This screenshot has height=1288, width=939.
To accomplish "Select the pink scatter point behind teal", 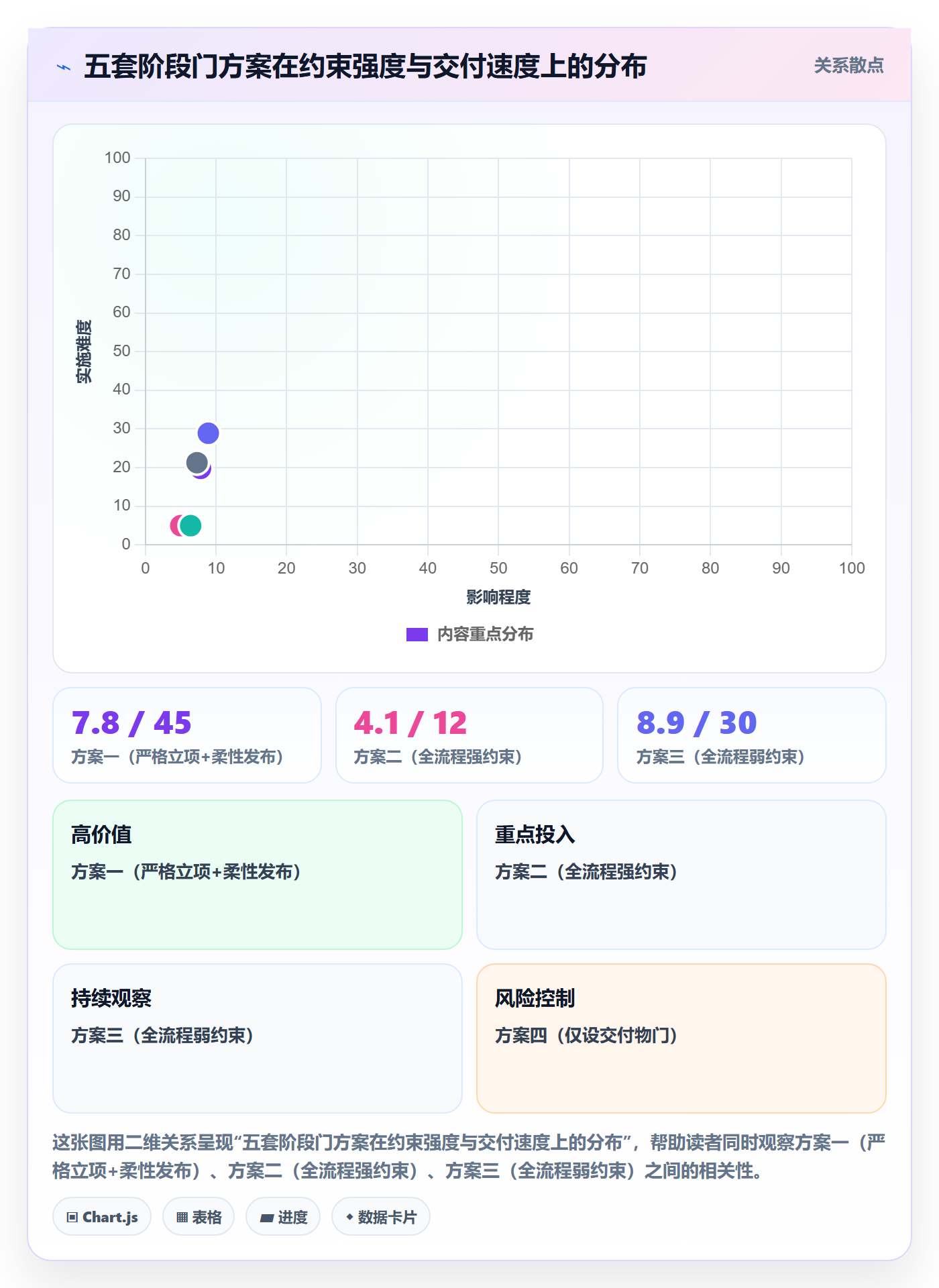I will pyautogui.click(x=175, y=525).
